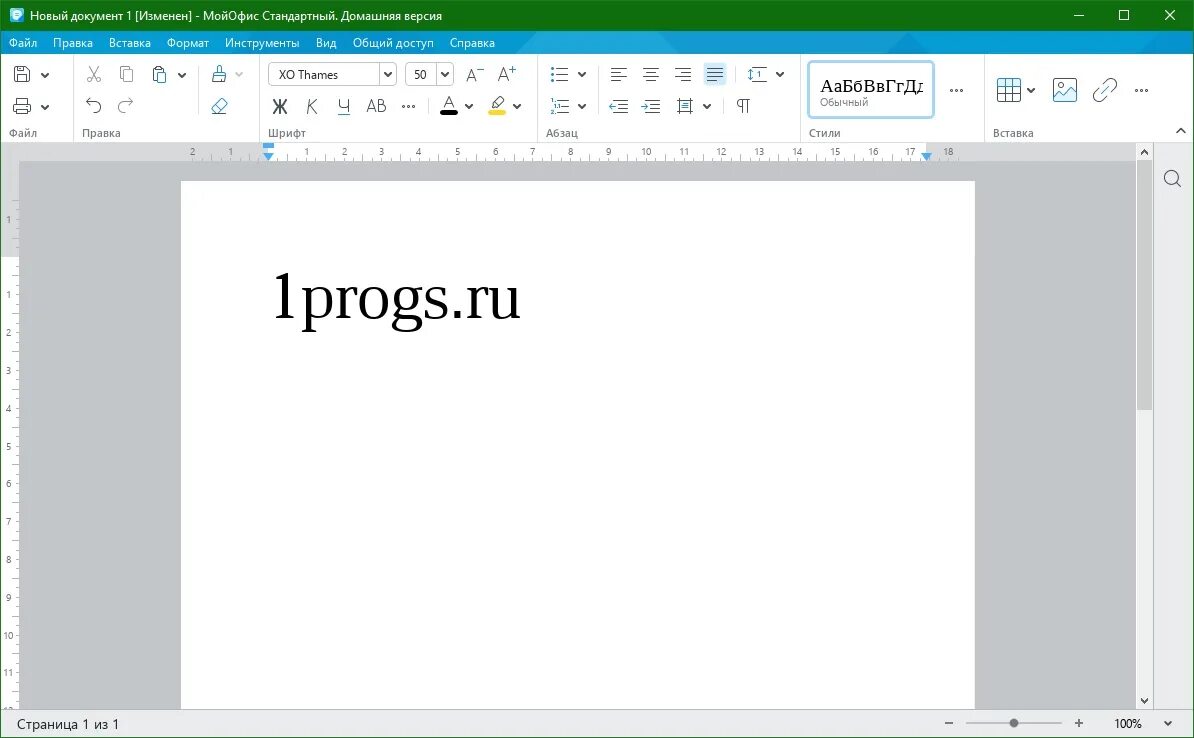Click the paragraph borders icon
Viewport: 1194px width, 738px height.
pyautogui.click(x=685, y=106)
